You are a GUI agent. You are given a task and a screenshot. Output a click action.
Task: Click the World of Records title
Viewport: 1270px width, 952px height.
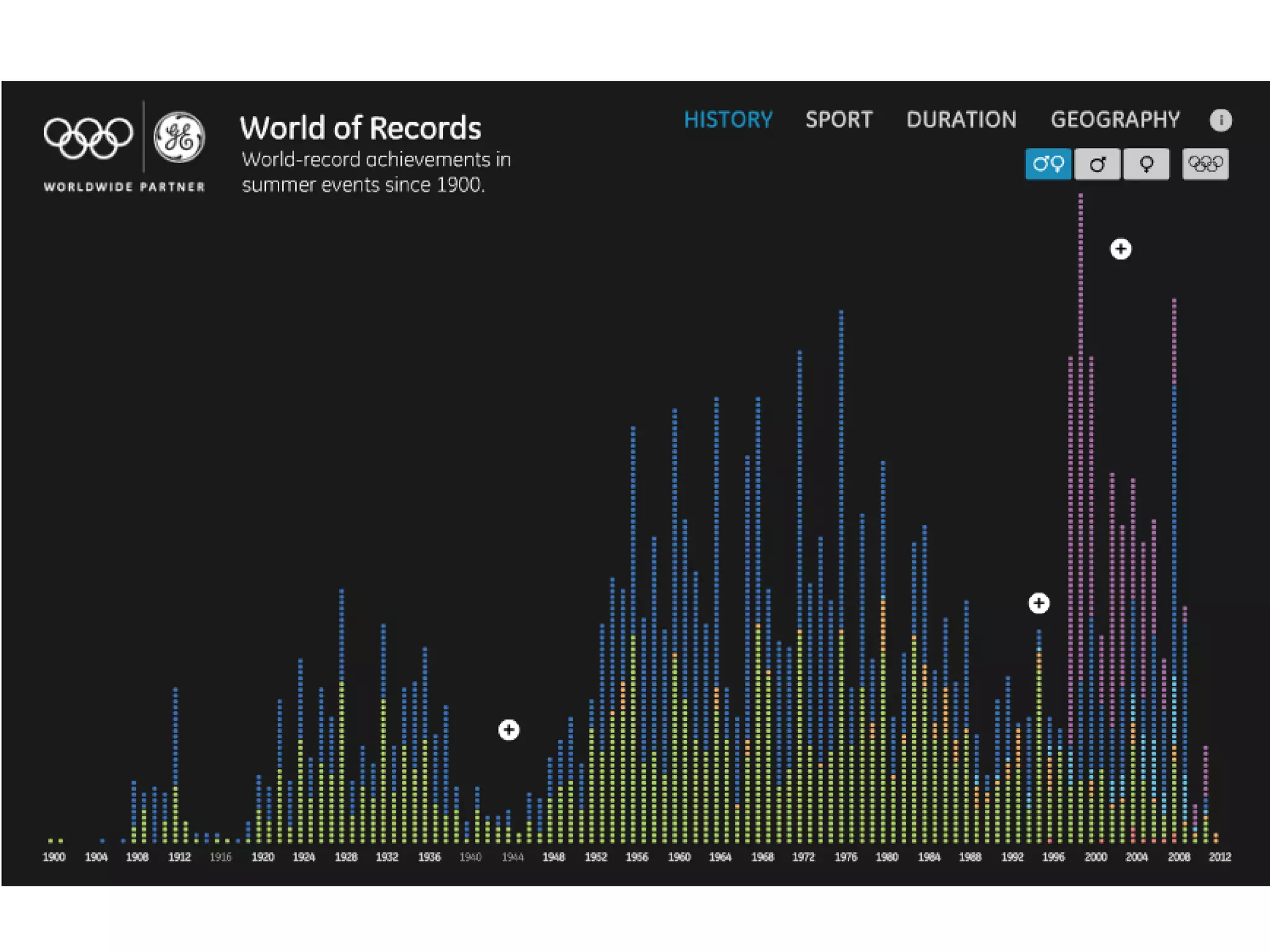pyautogui.click(x=360, y=128)
